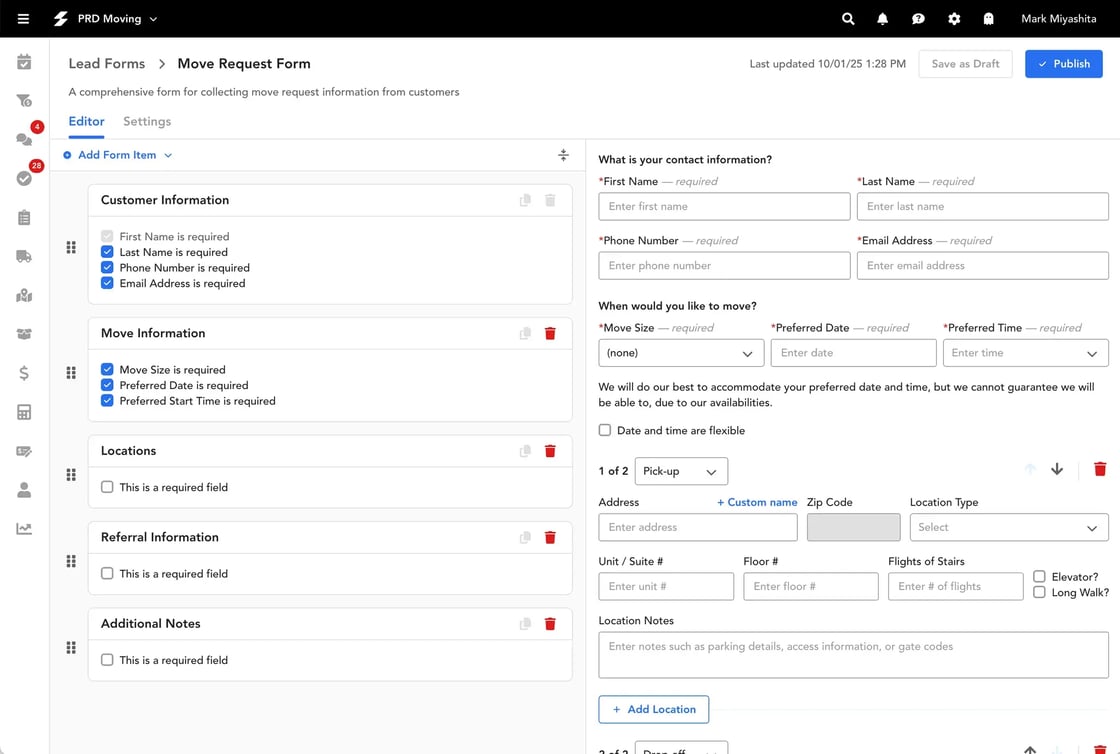
Task: Open the search icon in top bar
Action: click(848, 19)
